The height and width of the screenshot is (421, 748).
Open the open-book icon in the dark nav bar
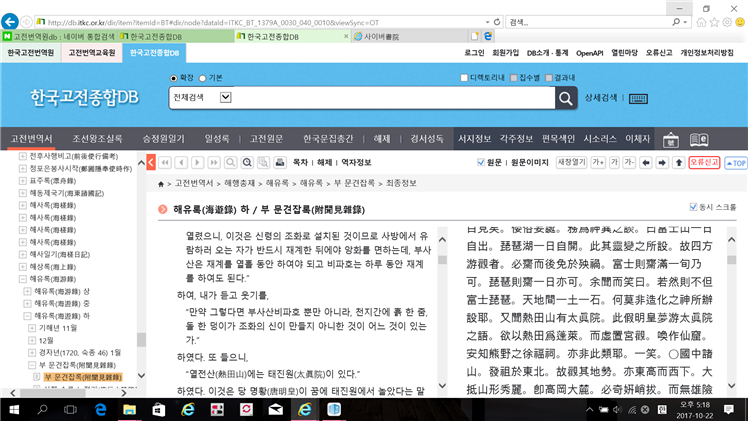coord(699,139)
